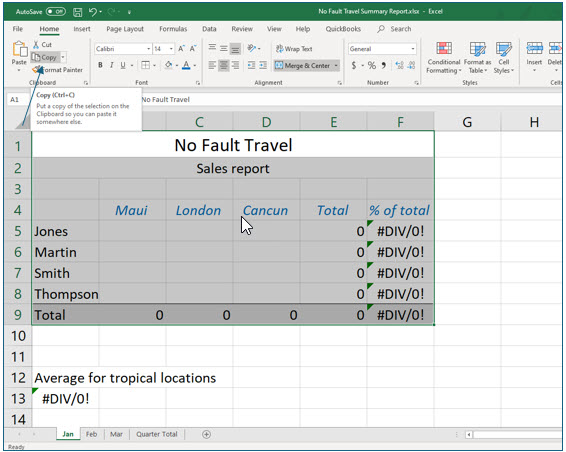Screen dimensions: 566x452
Task: Click the Save icon in title bar
Action: pyautogui.click(x=78, y=12)
